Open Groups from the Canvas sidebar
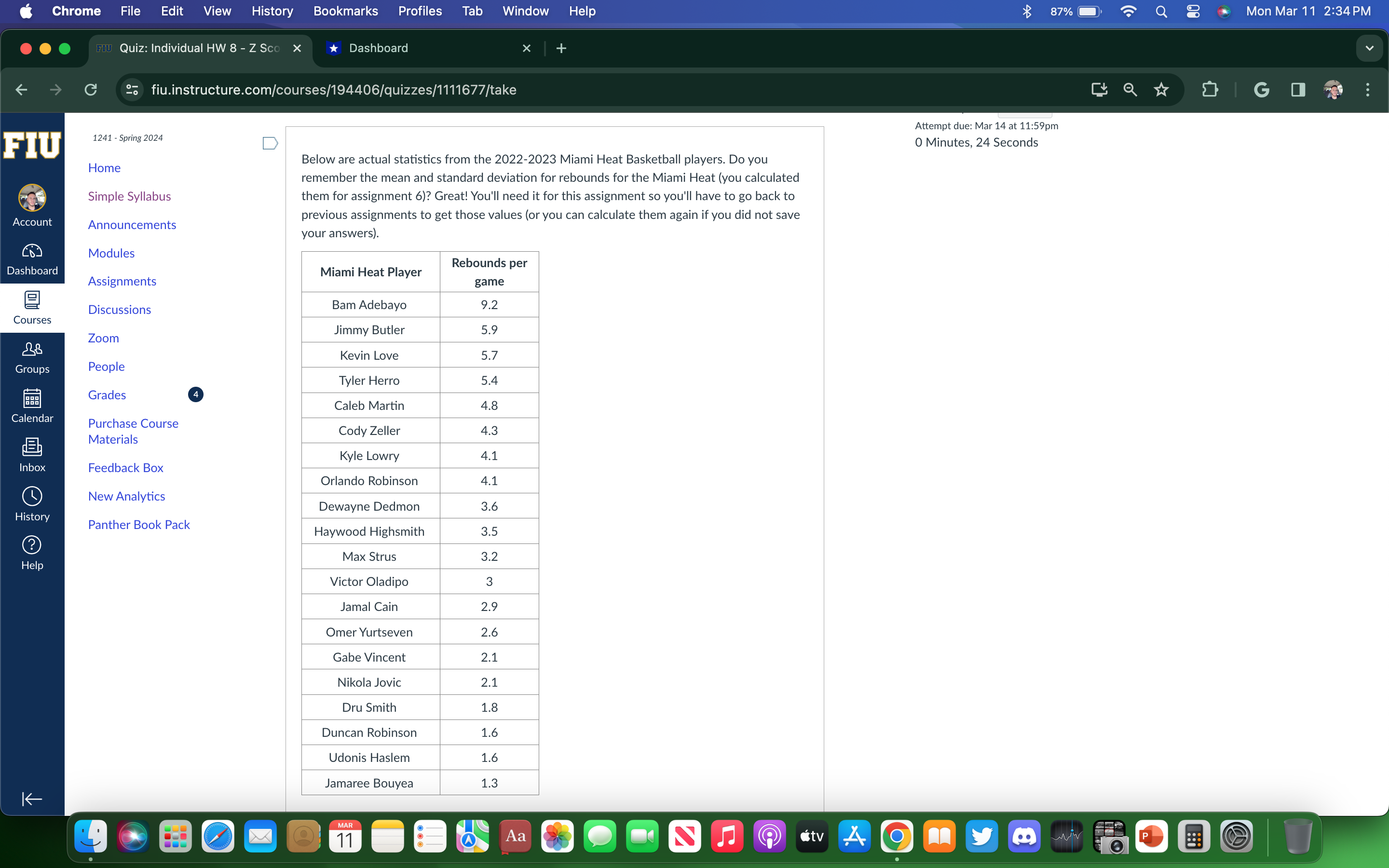The image size is (1389, 868). click(x=31, y=356)
